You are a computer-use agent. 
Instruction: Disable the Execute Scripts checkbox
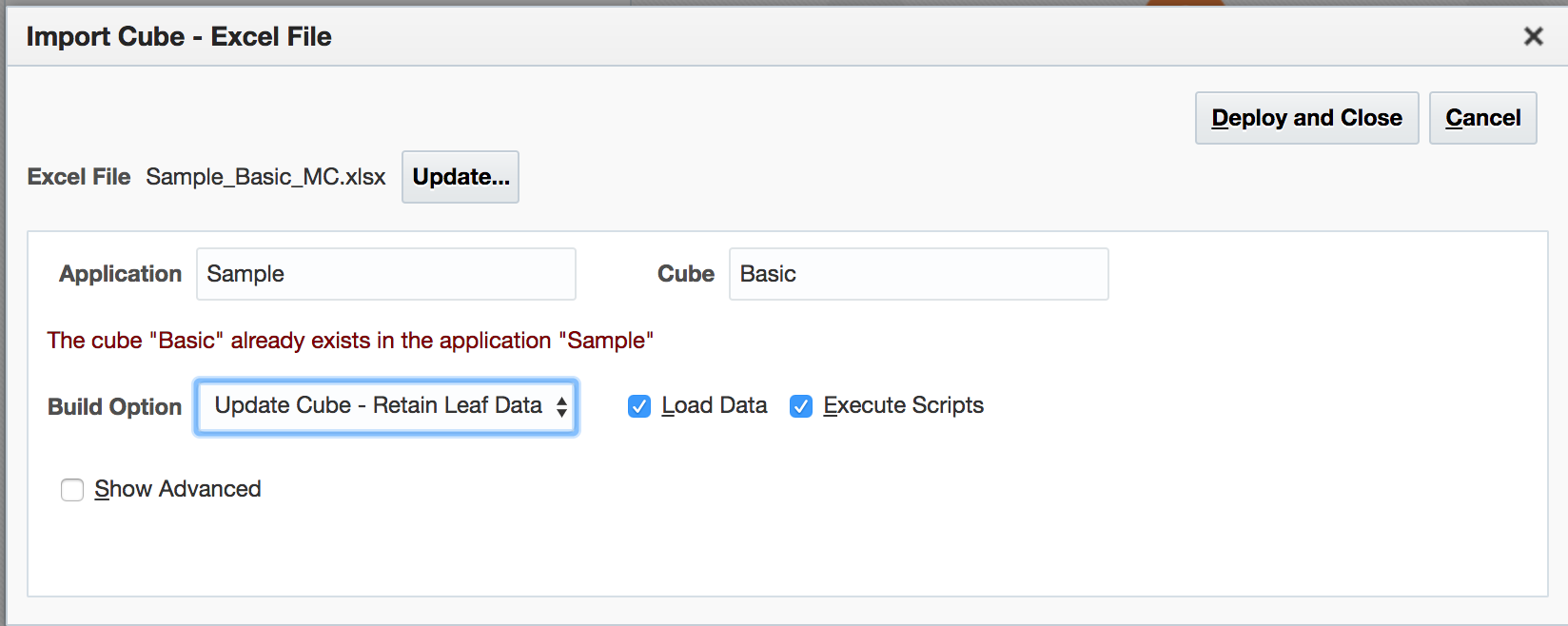[801, 406]
